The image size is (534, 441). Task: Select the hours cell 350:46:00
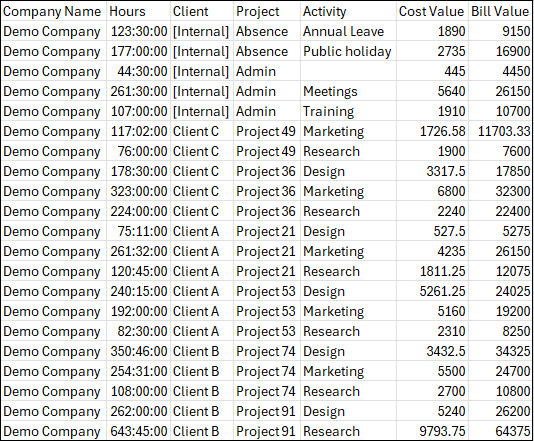click(x=138, y=351)
